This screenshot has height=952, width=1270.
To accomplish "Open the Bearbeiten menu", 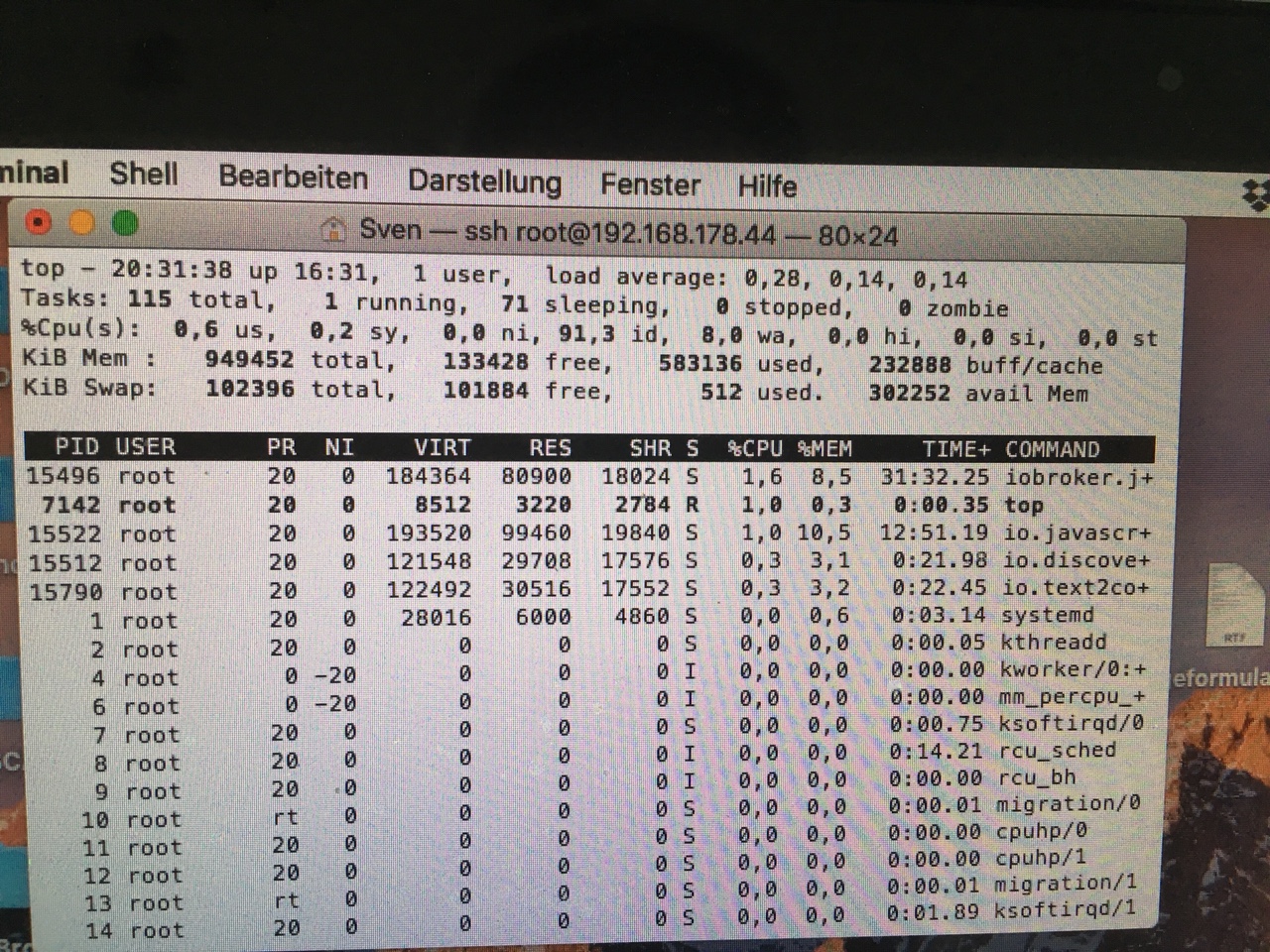I will click(x=294, y=178).
